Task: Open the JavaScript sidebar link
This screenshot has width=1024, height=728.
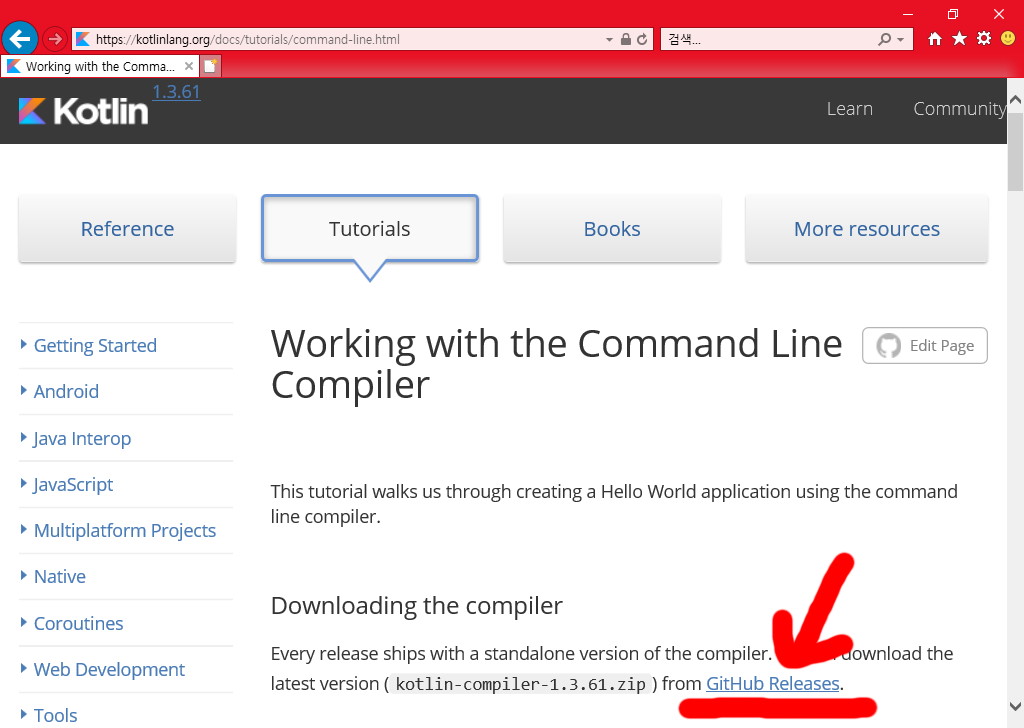Action: (73, 484)
